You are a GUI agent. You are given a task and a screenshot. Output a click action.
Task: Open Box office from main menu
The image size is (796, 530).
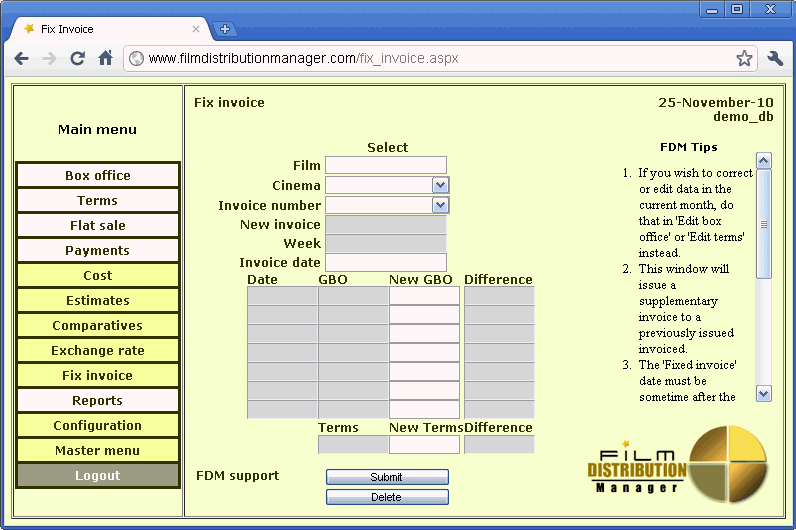[98, 175]
